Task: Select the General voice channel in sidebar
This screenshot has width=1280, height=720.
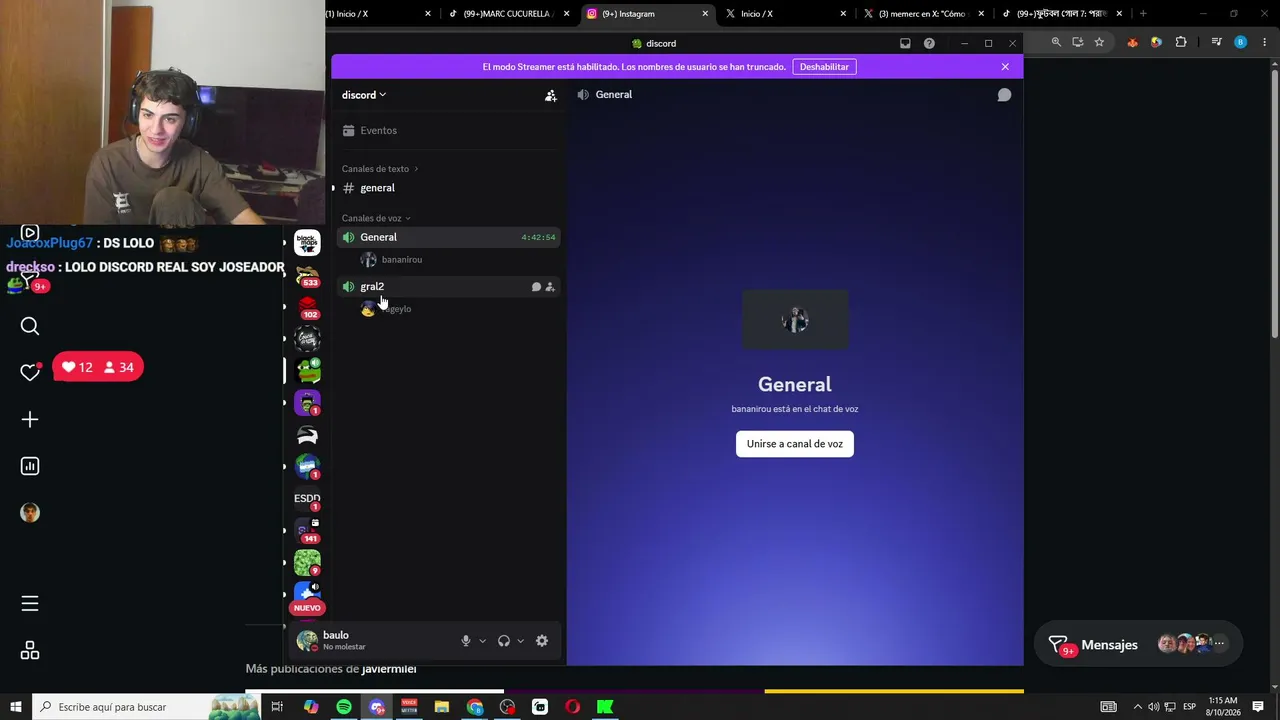Action: 447,237
